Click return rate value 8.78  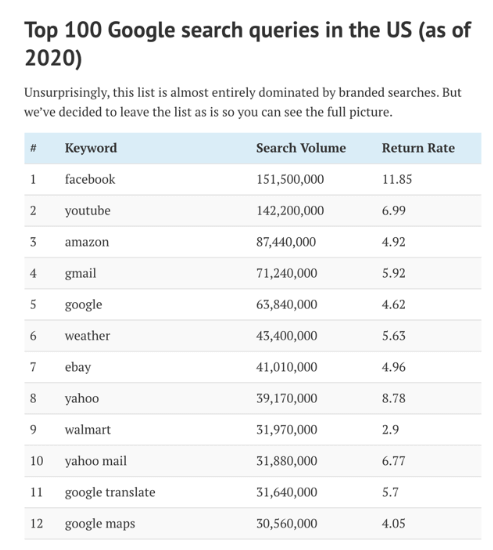pos(393,398)
